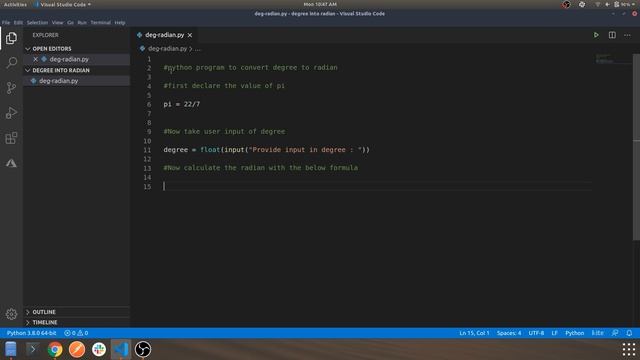Open the Run and Debug view

point(11,113)
